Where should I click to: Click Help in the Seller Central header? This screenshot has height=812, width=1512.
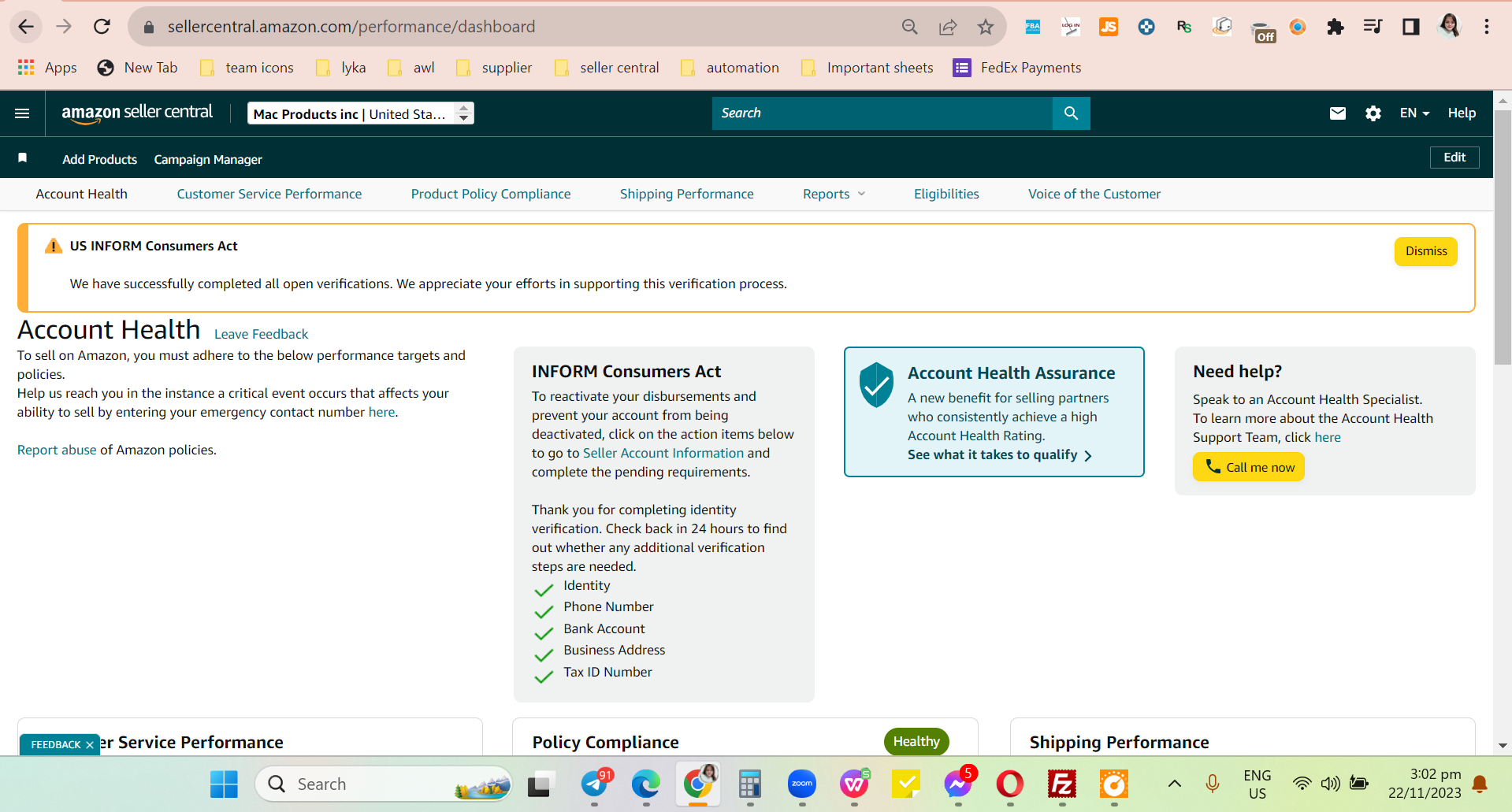pyautogui.click(x=1462, y=113)
